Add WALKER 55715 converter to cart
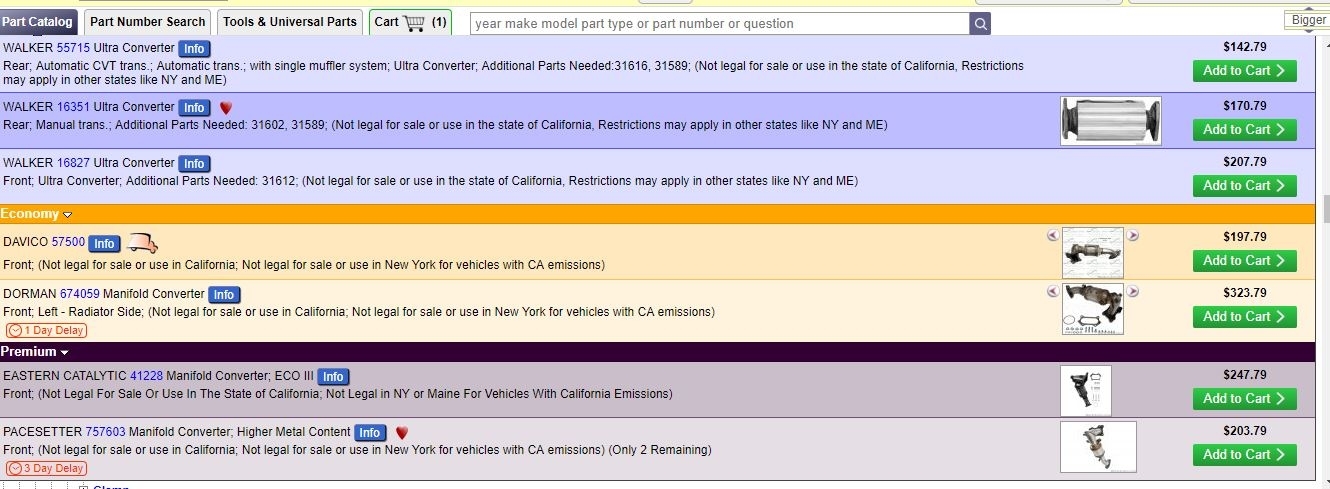Image resolution: width=1330 pixels, height=489 pixels. [x=1244, y=71]
